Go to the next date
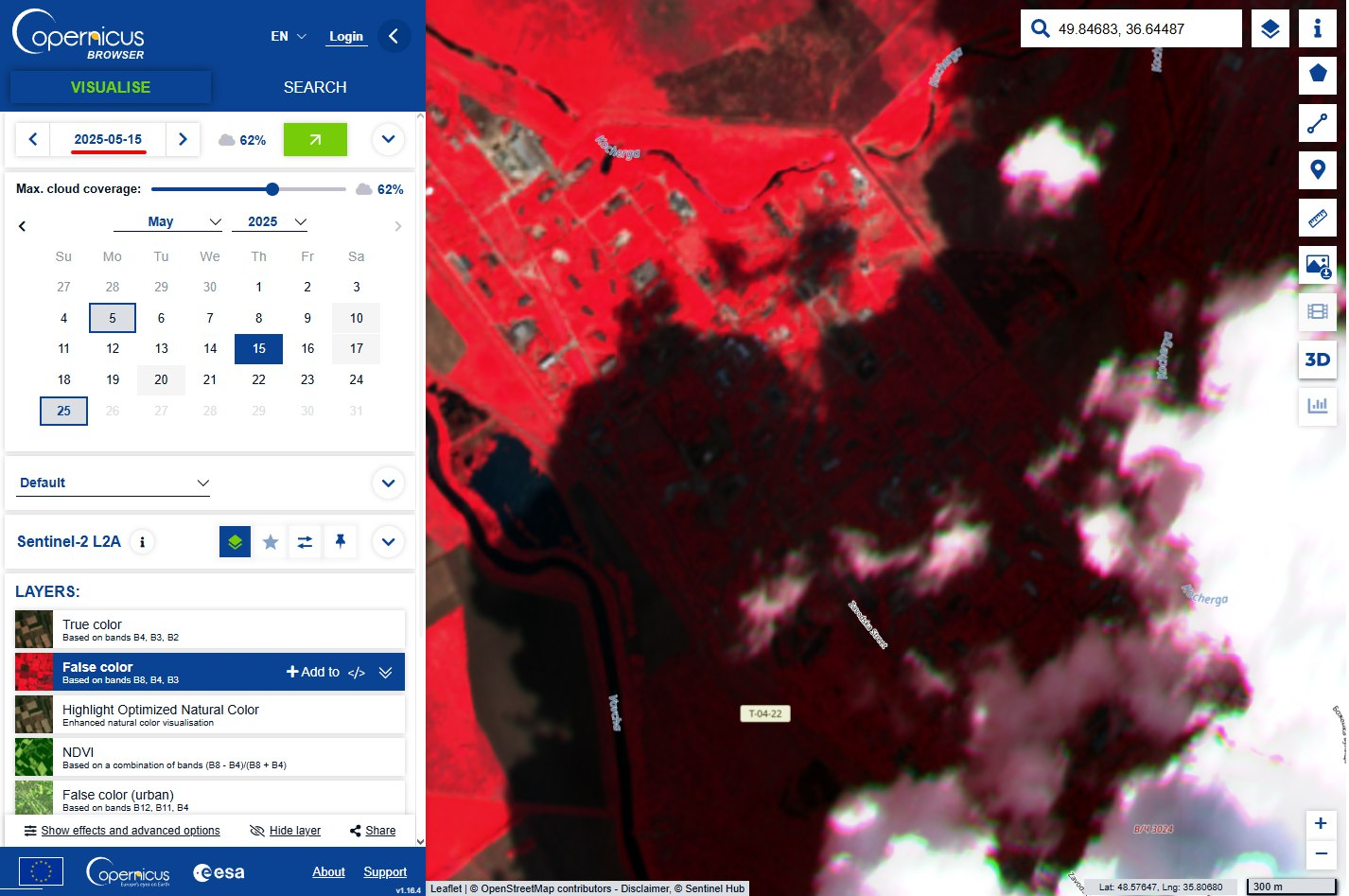The image size is (1349, 896). click(183, 140)
